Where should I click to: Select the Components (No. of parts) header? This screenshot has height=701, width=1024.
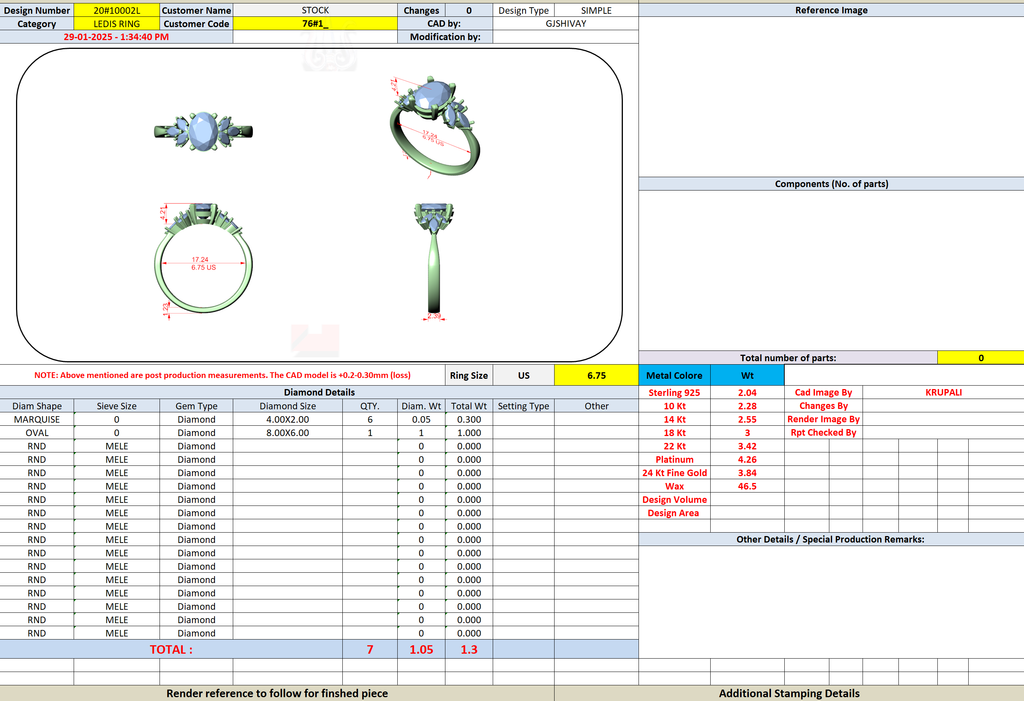coord(831,184)
